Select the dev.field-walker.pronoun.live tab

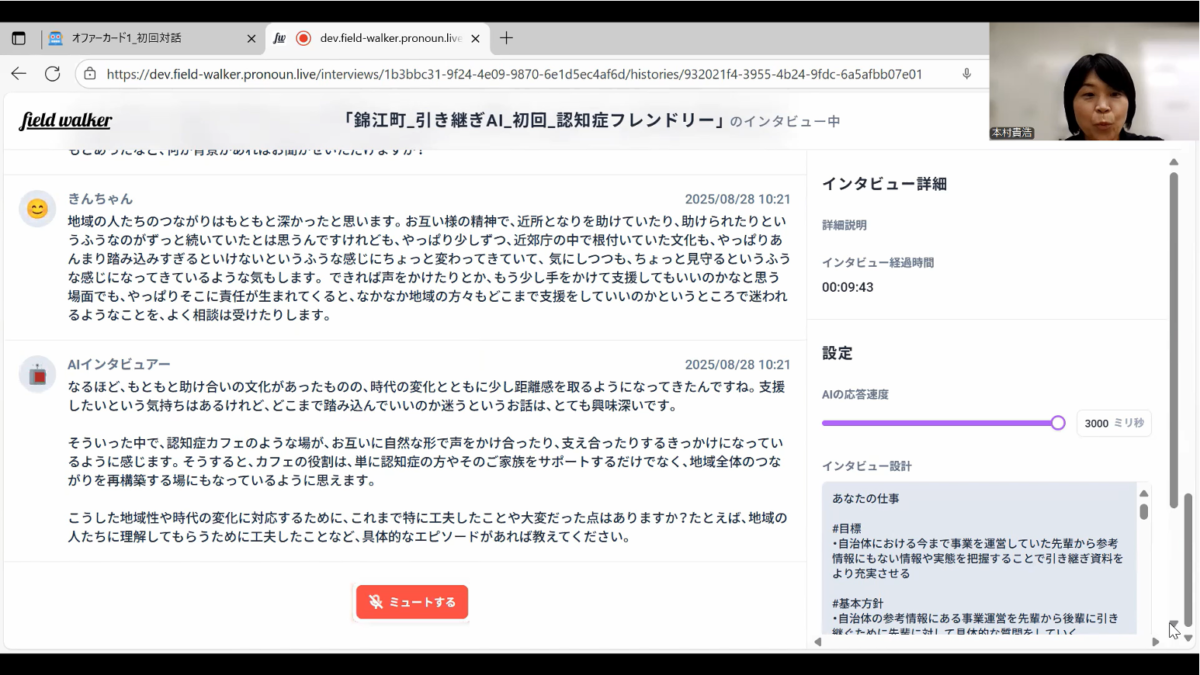(x=390, y=38)
